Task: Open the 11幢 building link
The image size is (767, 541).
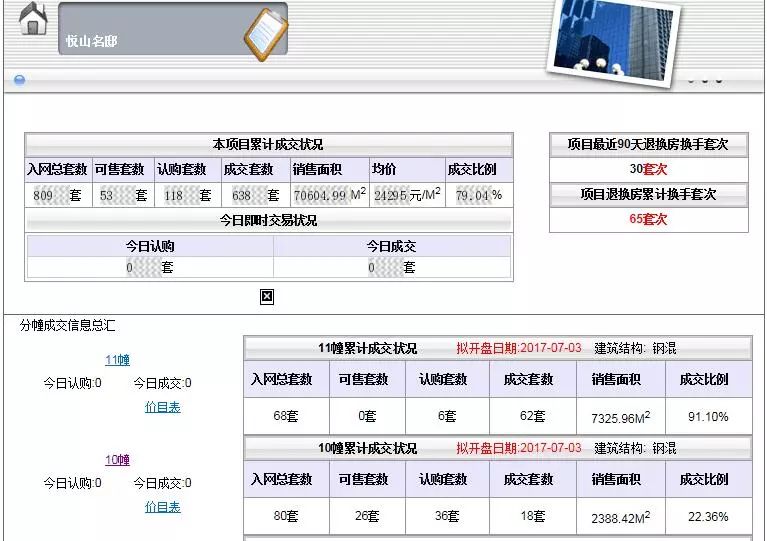Action: click(x=117, y=360)
